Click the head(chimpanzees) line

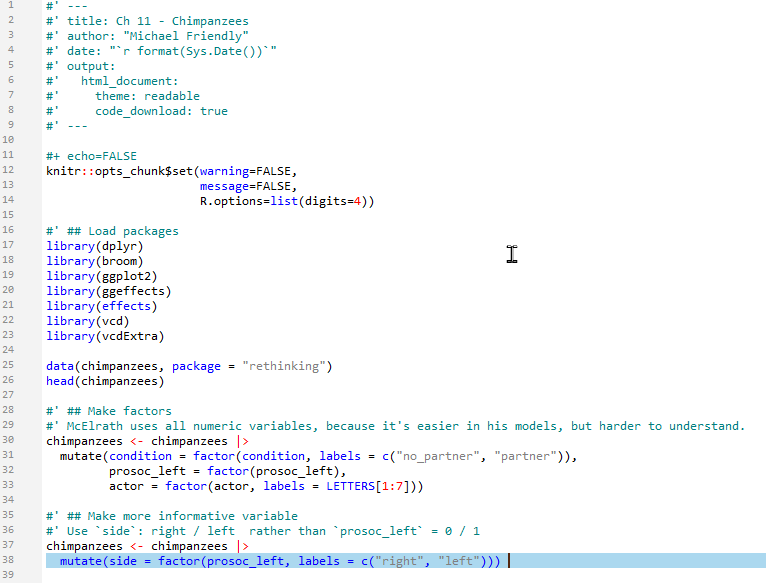click(x=105, y=381)
